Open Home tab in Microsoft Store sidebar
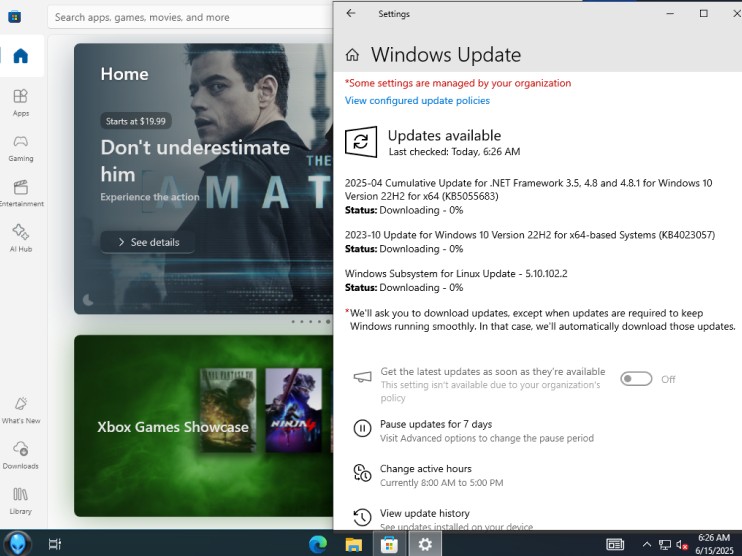Image resolution: width=742 pixels, height=556 pixels. click(x=21, y=56)
